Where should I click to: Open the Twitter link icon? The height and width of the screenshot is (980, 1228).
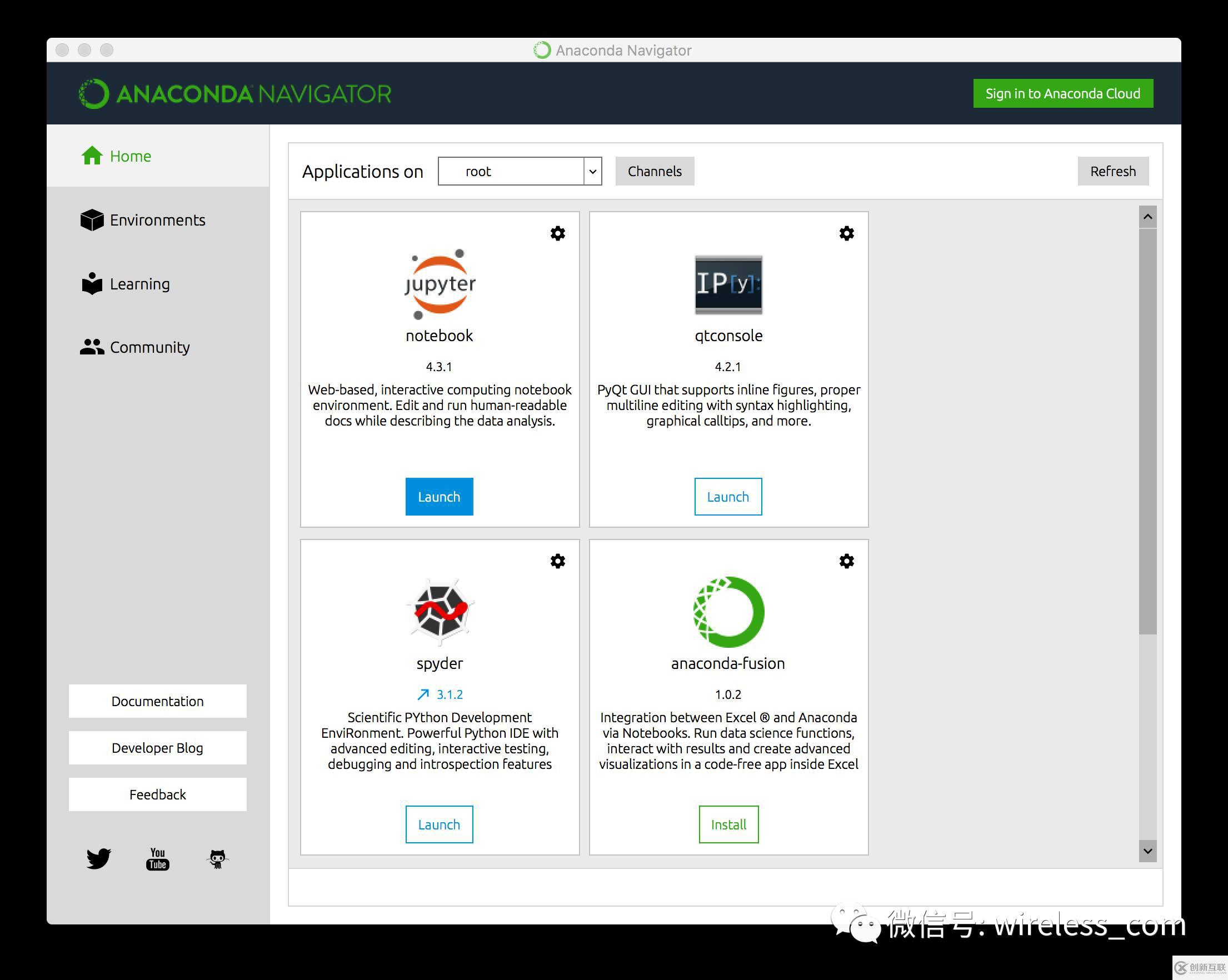pos(98,858)
